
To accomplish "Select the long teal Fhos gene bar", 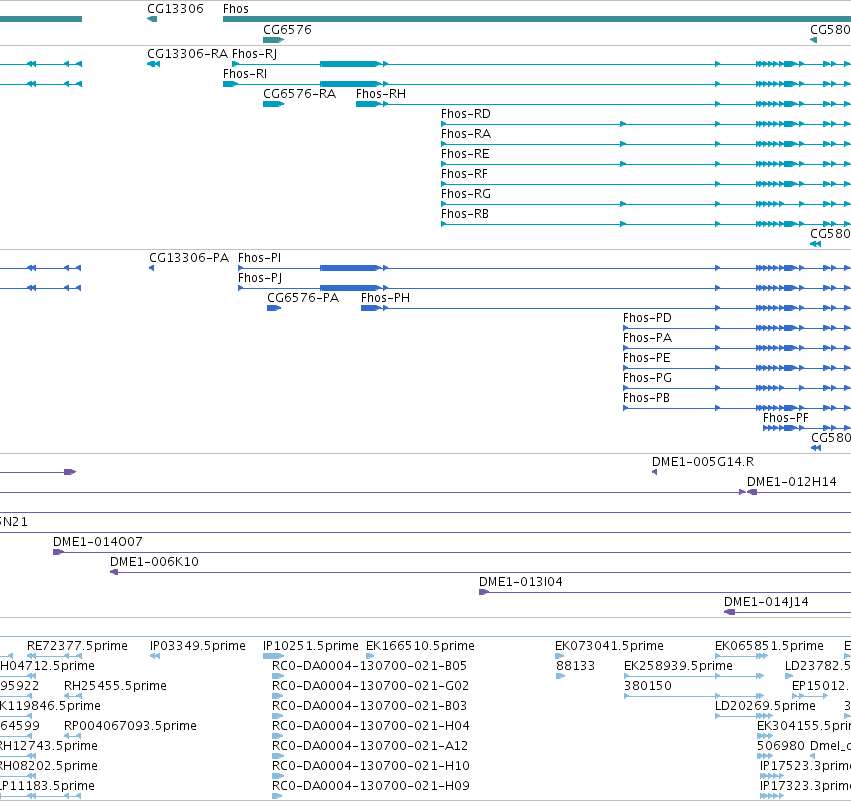I will click(537, 19).
